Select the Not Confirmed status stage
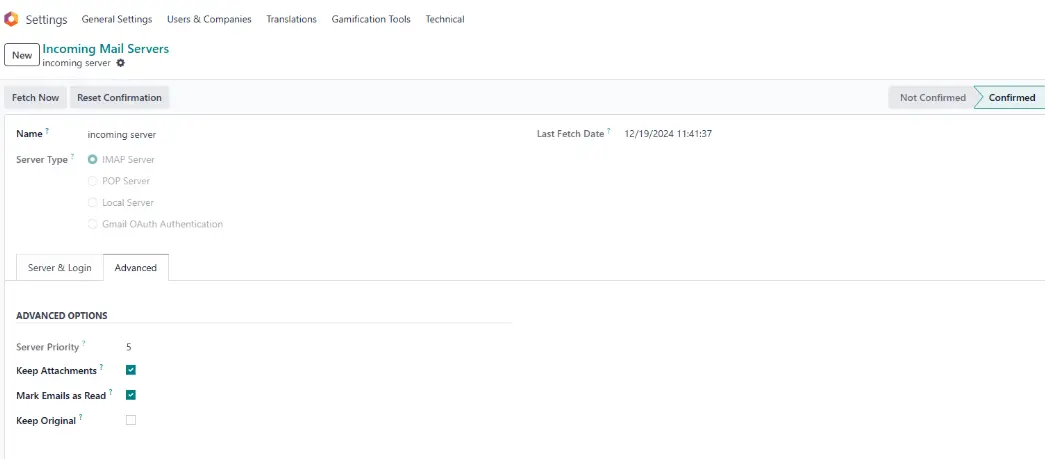This screenshot has width=1045, height=459. [932, 98]
